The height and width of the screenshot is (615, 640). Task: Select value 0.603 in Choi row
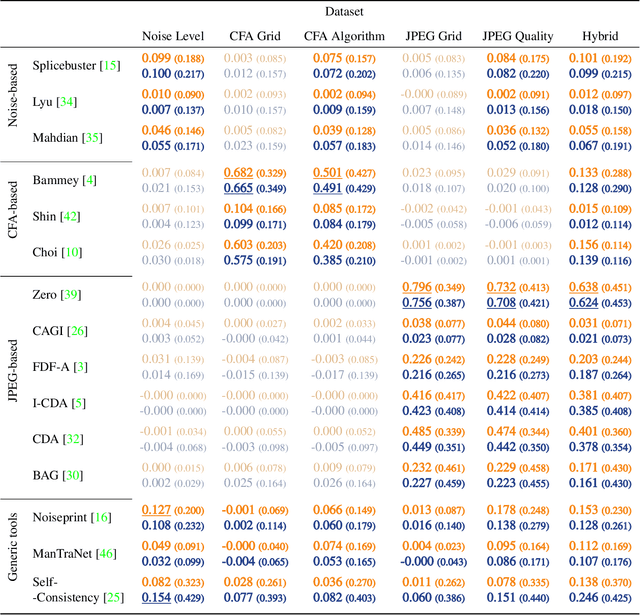click(x=238, y=244)
